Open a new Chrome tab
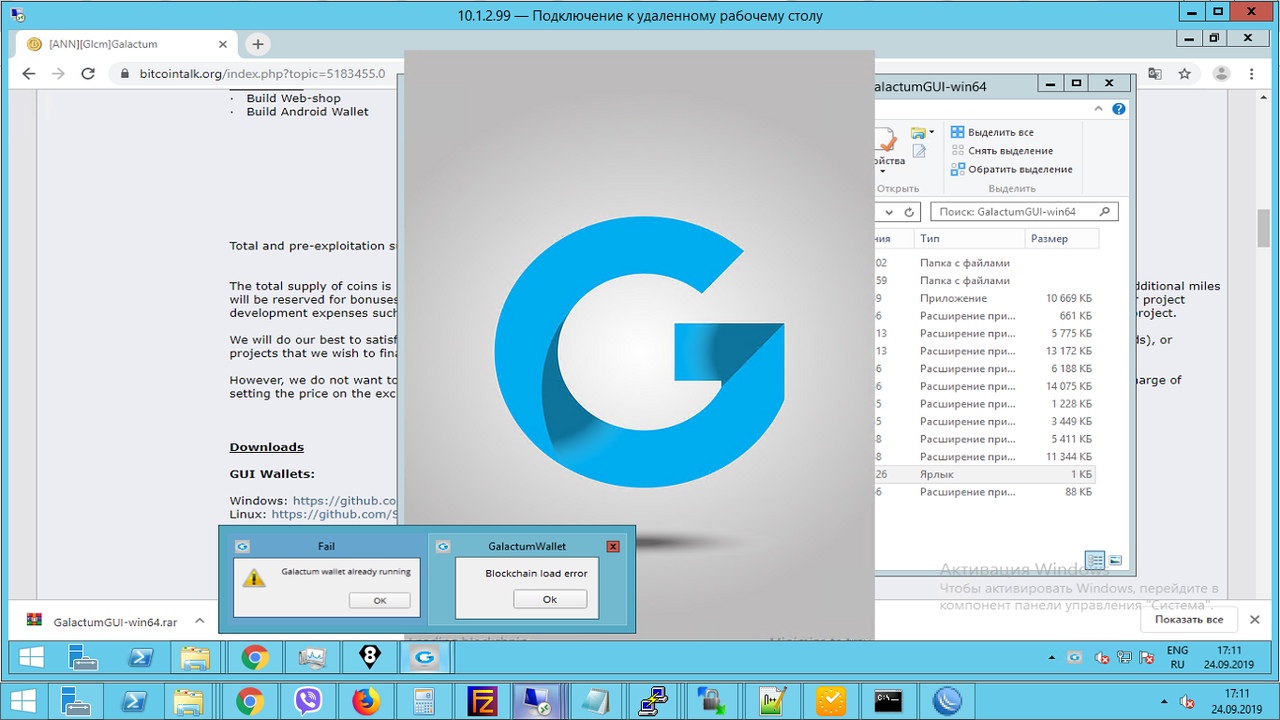Screen dimensions: 1280x720 258,44
